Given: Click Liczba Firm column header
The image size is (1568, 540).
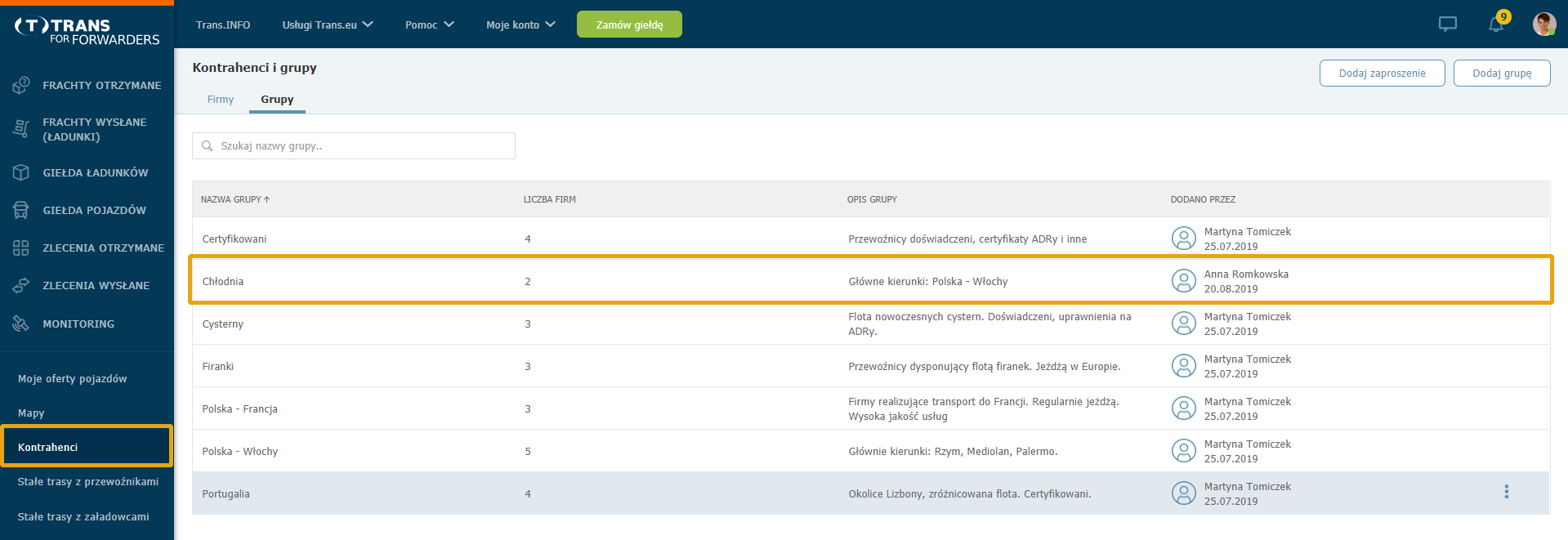Looking at the screenshot, I should 549,199.
